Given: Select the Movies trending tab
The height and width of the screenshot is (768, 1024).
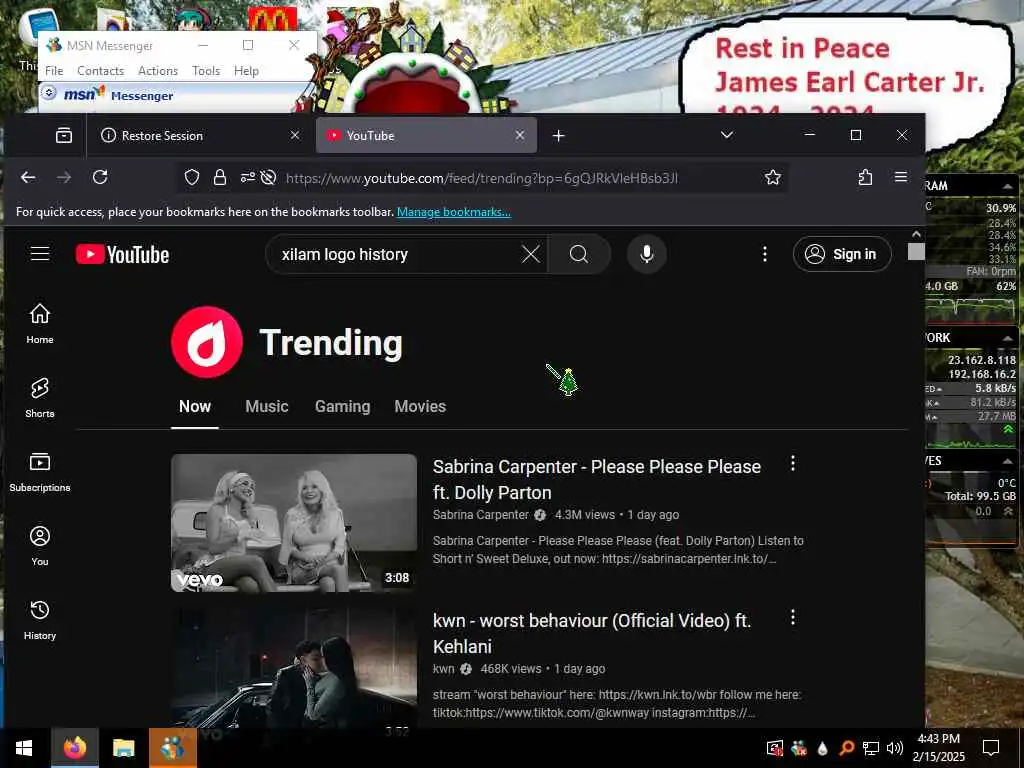Looking at the screenshot, I should [420, 406].
